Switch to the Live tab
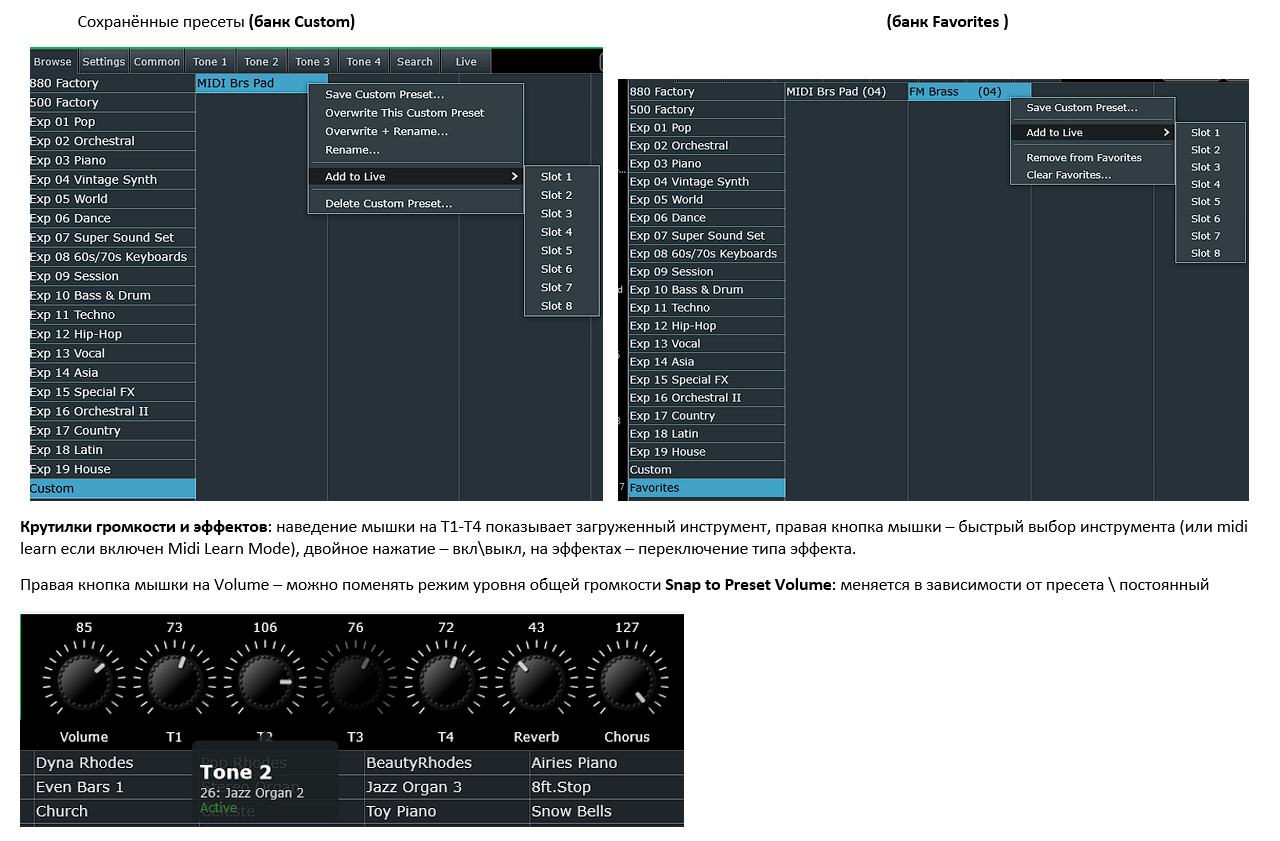This screenshot has width=1280, height=841. point(466,62)
